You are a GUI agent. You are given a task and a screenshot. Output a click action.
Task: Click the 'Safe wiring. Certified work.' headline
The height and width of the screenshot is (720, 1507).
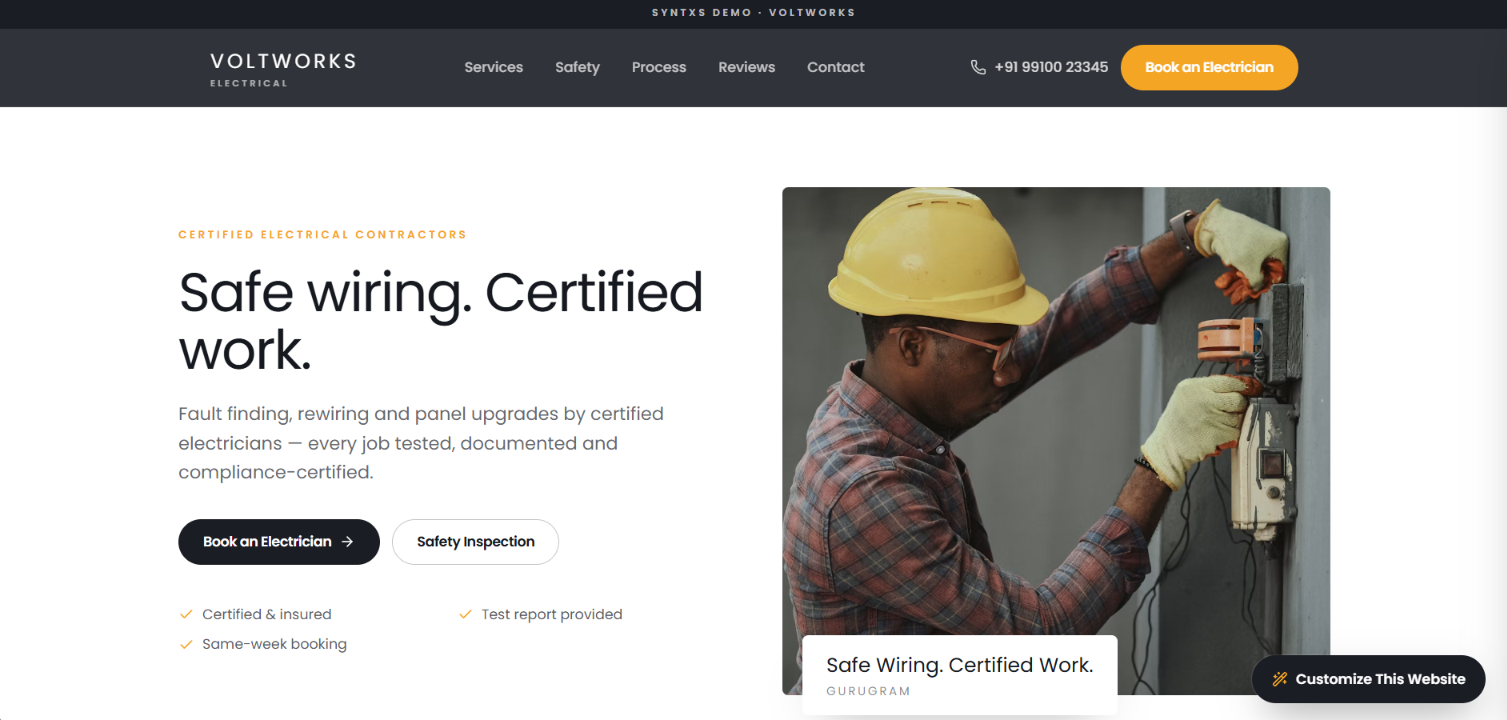441,320
